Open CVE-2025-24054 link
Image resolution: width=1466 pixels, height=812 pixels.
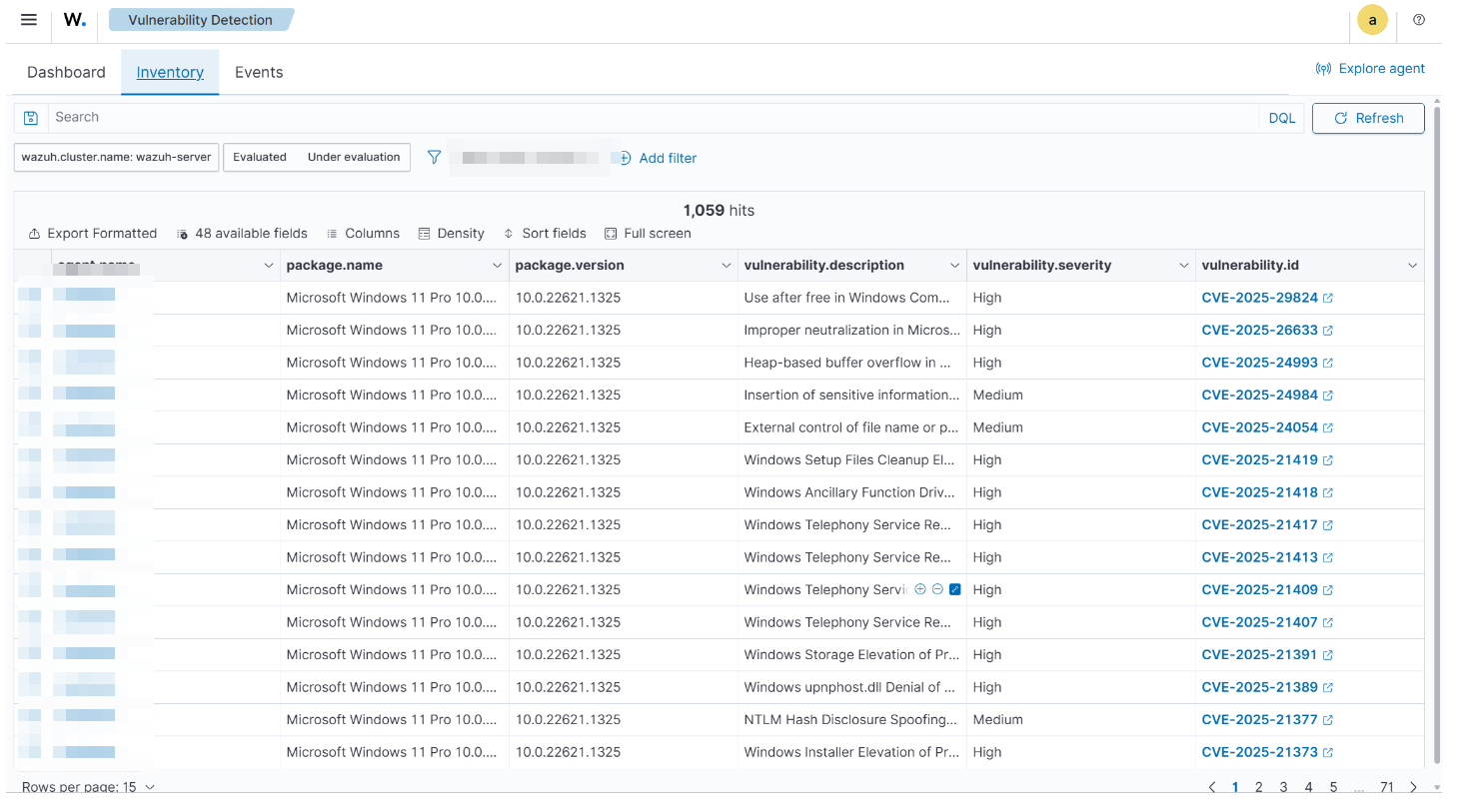pyautogui.click(x=1267, y=427)
